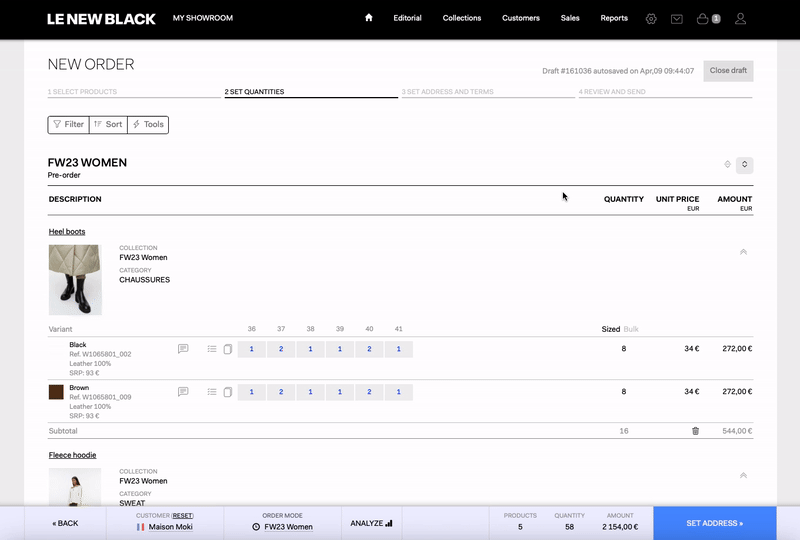Go to step 1 Select Products
Screen dimensions: 800x540
point(134,92)
